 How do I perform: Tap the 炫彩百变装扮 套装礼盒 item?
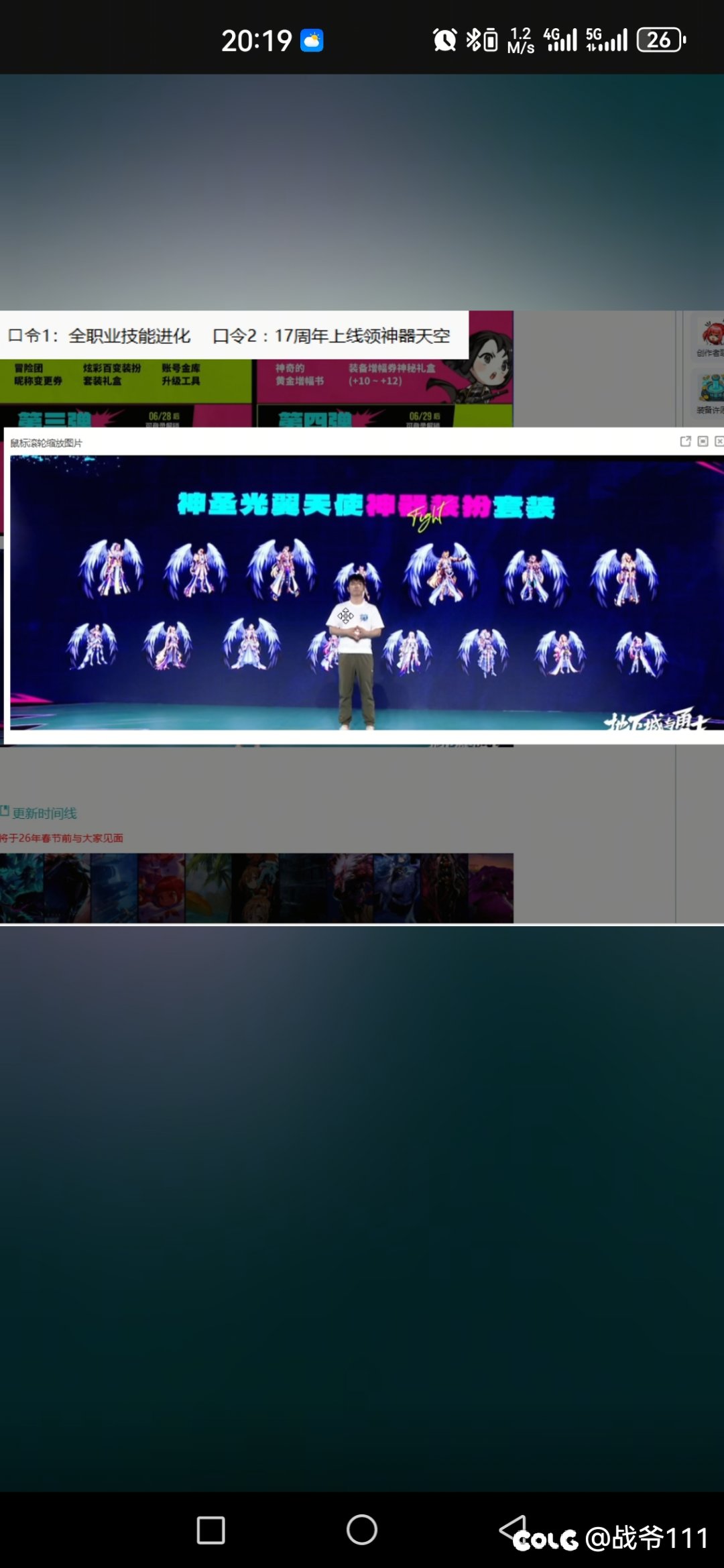pos(112,374)
